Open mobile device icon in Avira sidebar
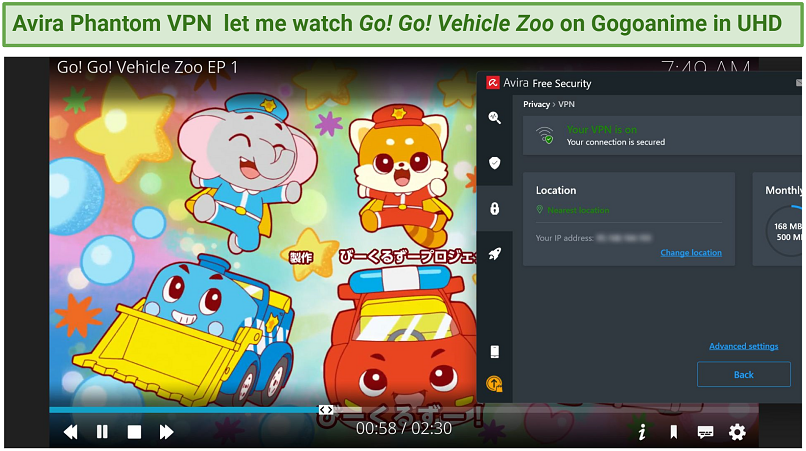Viewport: 806px width, 451px height. coord(494,352)
